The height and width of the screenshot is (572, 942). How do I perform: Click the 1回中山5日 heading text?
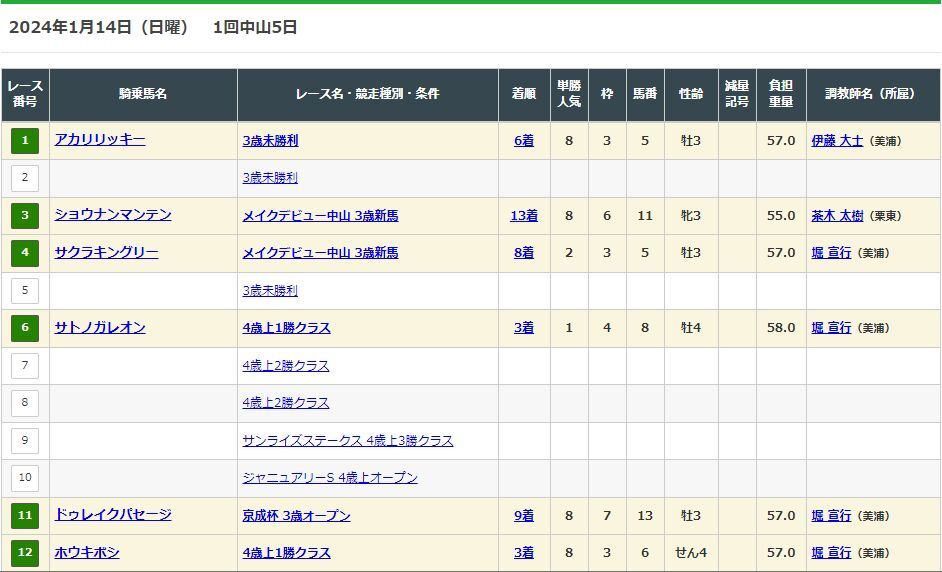pyautogui.click(x=255, y=28)
